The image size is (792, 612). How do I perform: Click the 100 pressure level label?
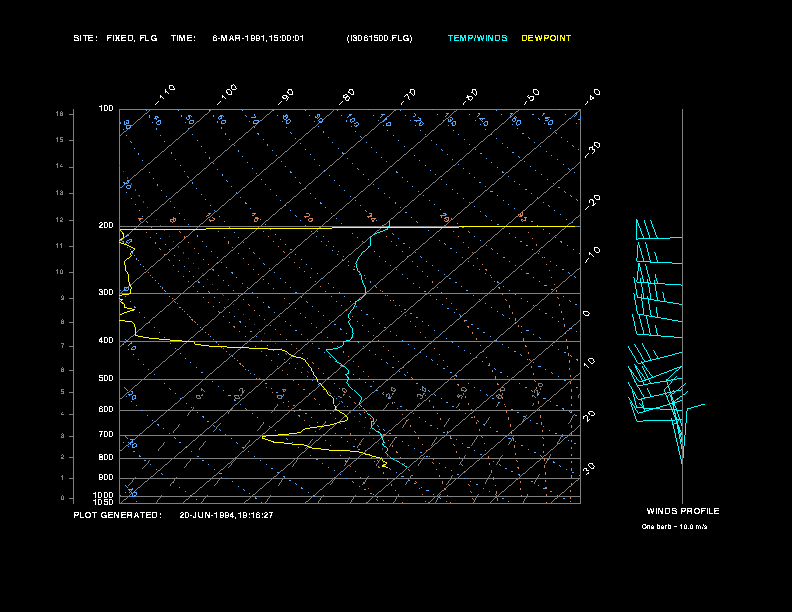pos(106,108)
